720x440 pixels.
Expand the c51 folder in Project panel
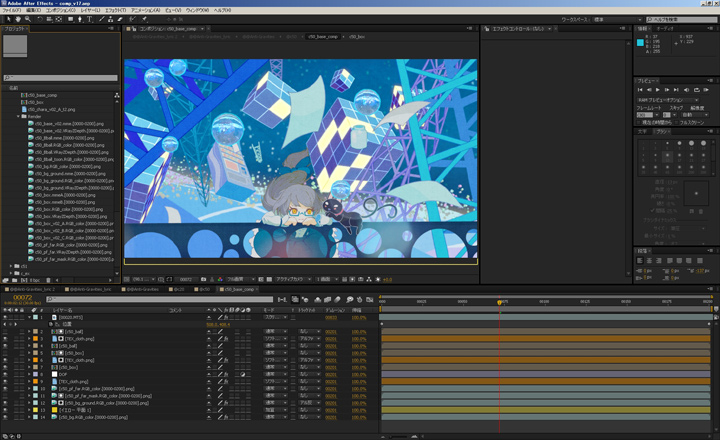pyautogui.click(x=11, y=266)
